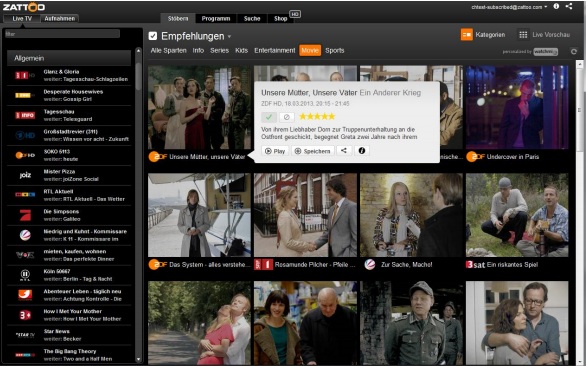Open the Rosamunde Pilcher thumbnail

pyautogui.click(x=305, y=215)
